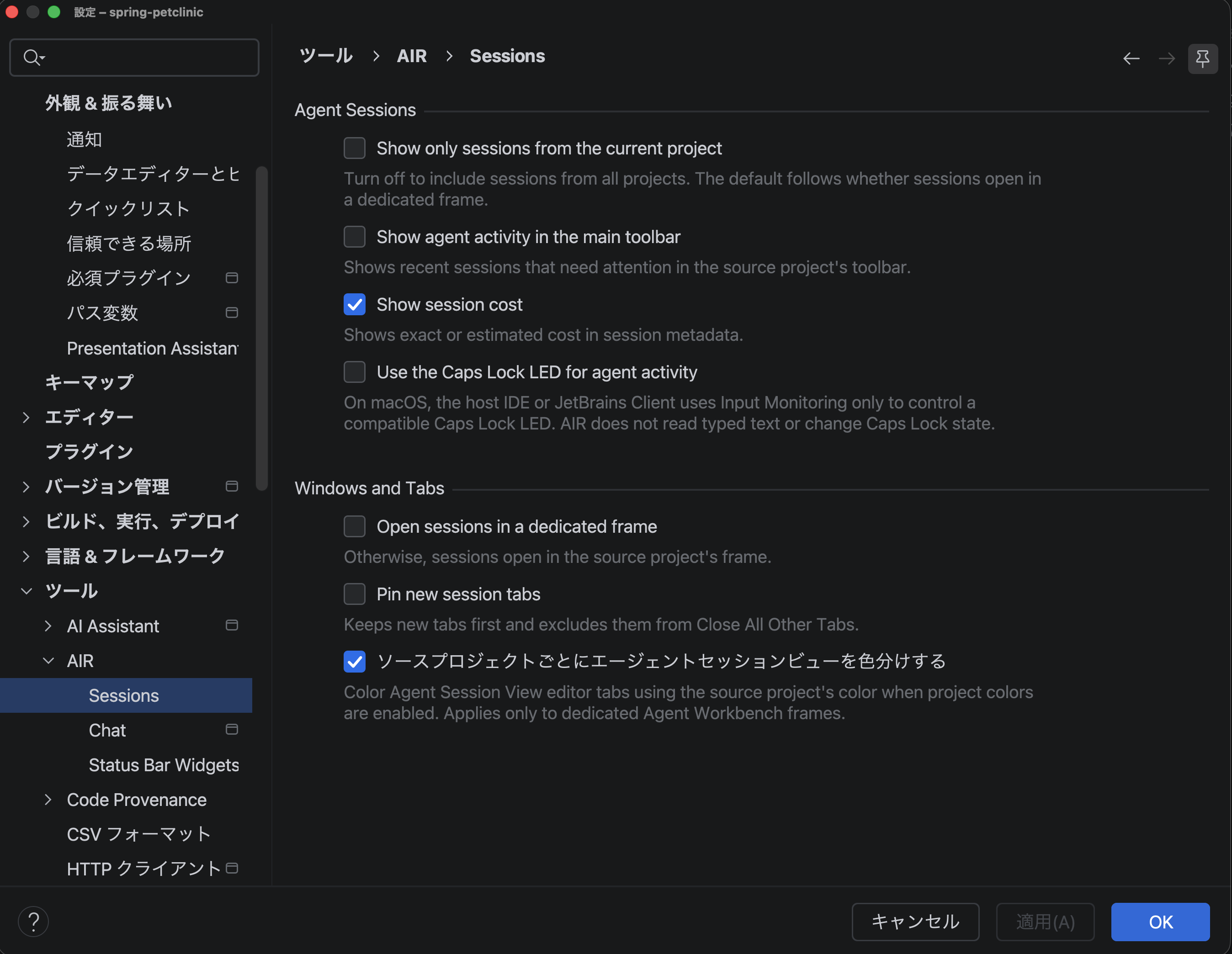Open CSV フォーマット settings

(139, 834)
